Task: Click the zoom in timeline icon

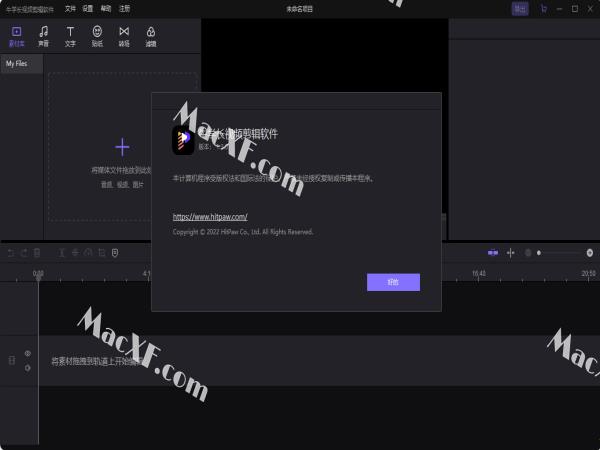Action: (x=590, y=253)
